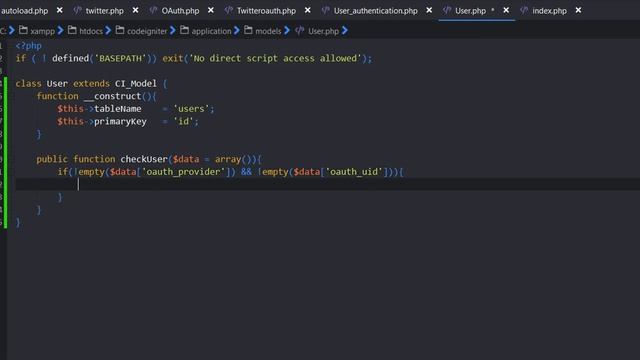Viewport: 640px width, 360px height.
Task: Click the PHP icon beside User.php breadcrumb
Action: pos(300,31)
